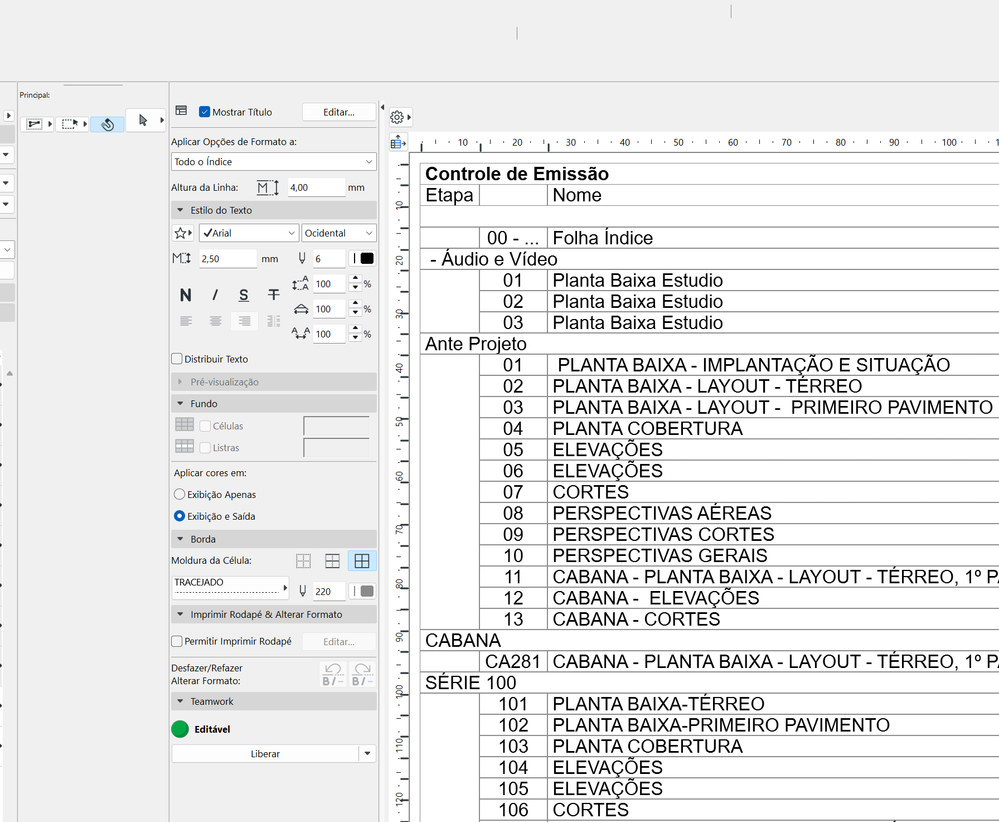The height and width of the screenshot is (822, 999).
Task: Click the Liberar button
Action: pyautogui.click(x=265, y=753)
